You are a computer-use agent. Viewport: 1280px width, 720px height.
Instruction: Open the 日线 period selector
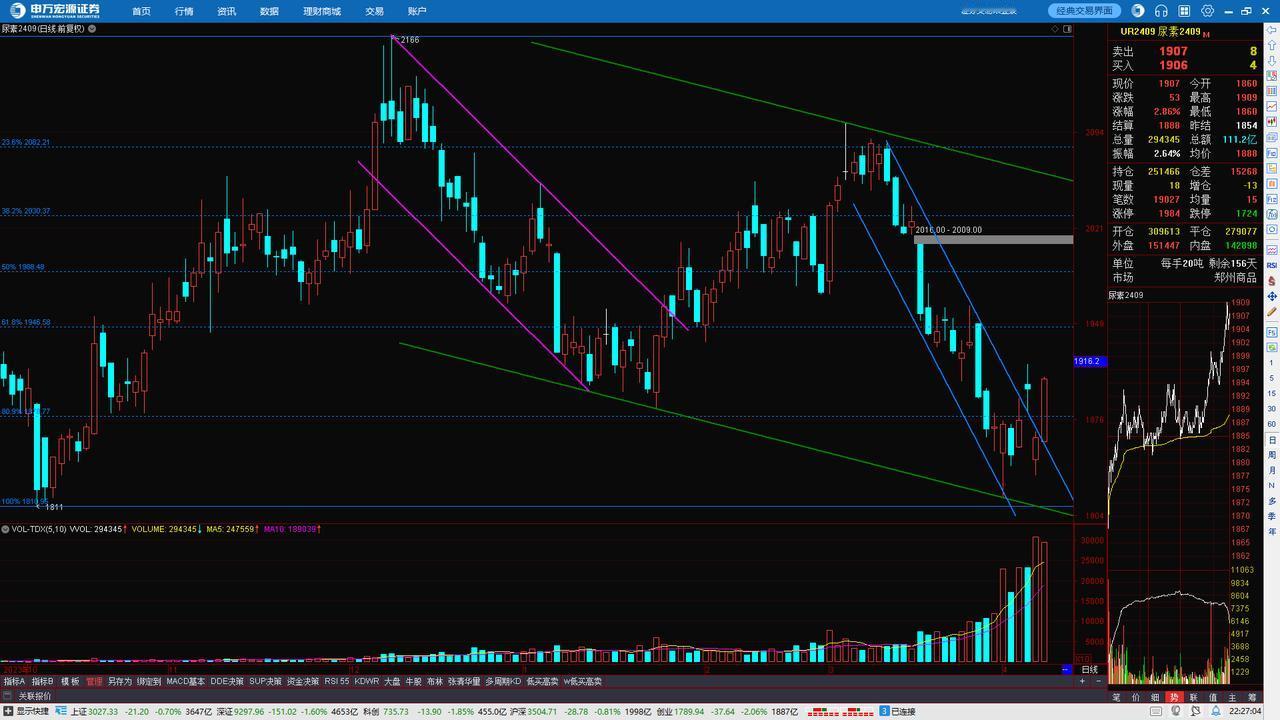(x=1090, y=669)
